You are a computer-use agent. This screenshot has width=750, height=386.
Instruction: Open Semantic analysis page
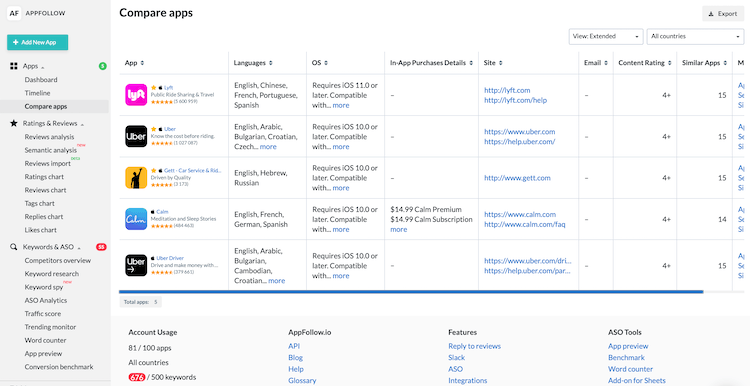coord(51,150)
